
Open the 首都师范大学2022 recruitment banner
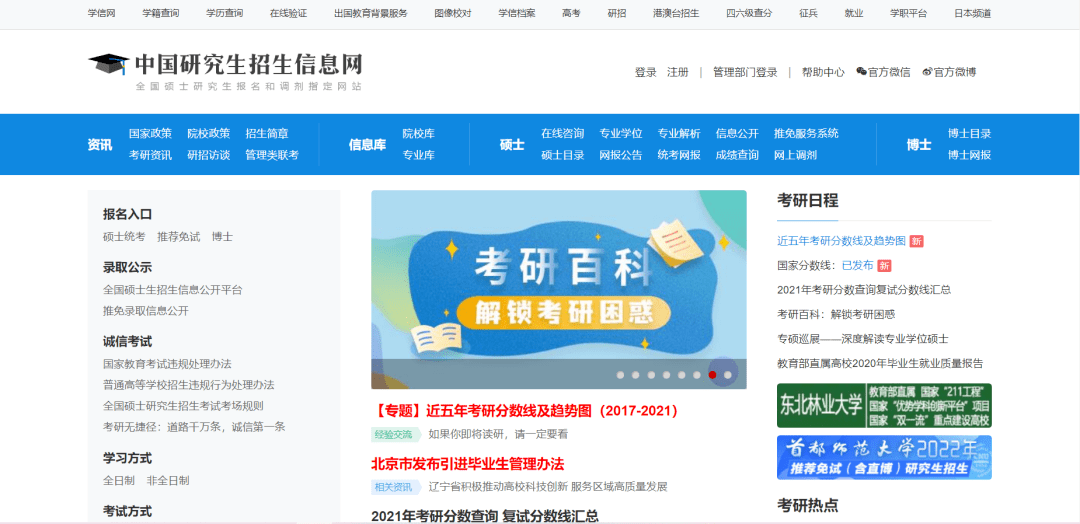click(884, 457)
